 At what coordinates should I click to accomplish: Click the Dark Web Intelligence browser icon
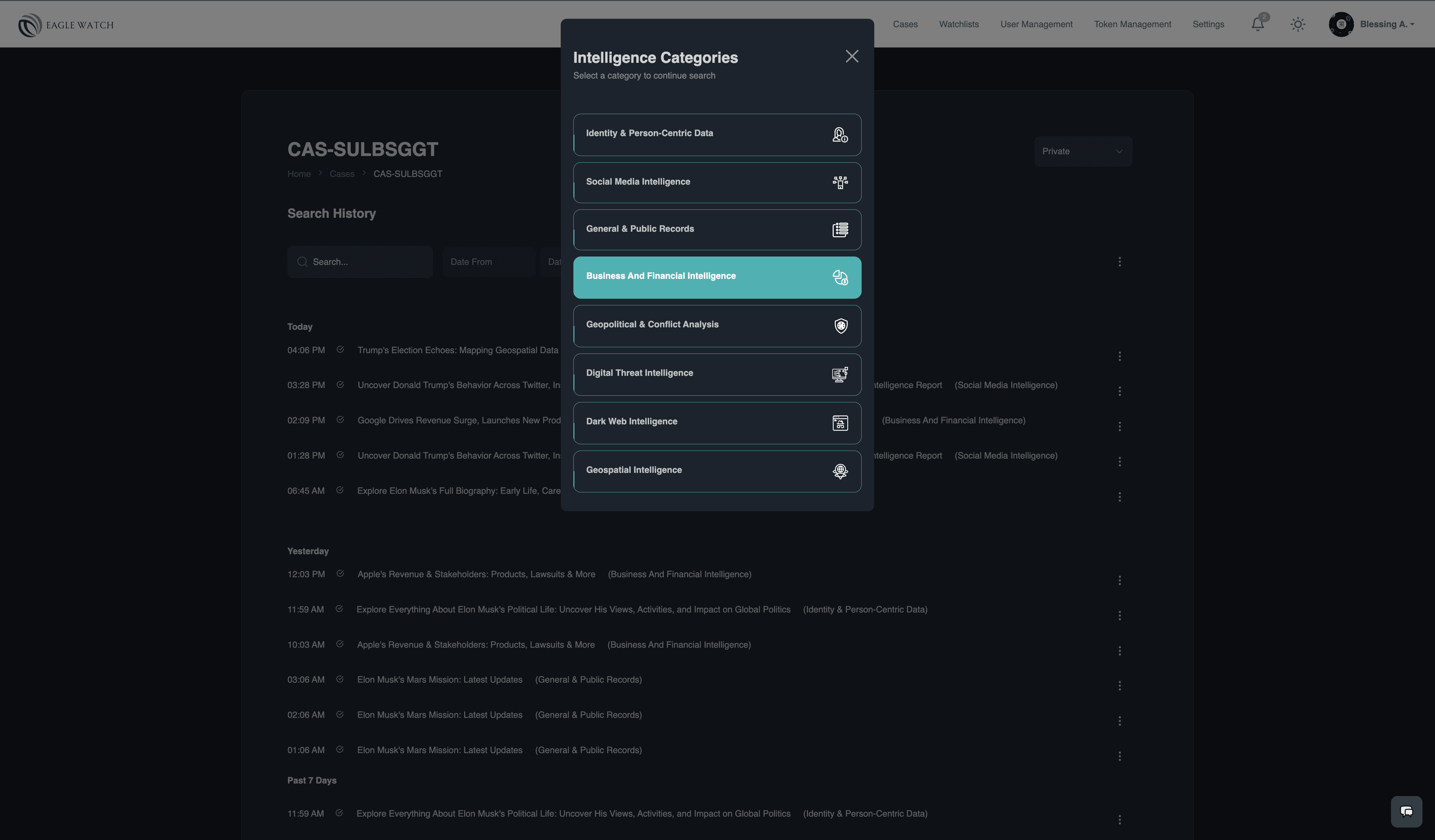(x=840, y=423)
